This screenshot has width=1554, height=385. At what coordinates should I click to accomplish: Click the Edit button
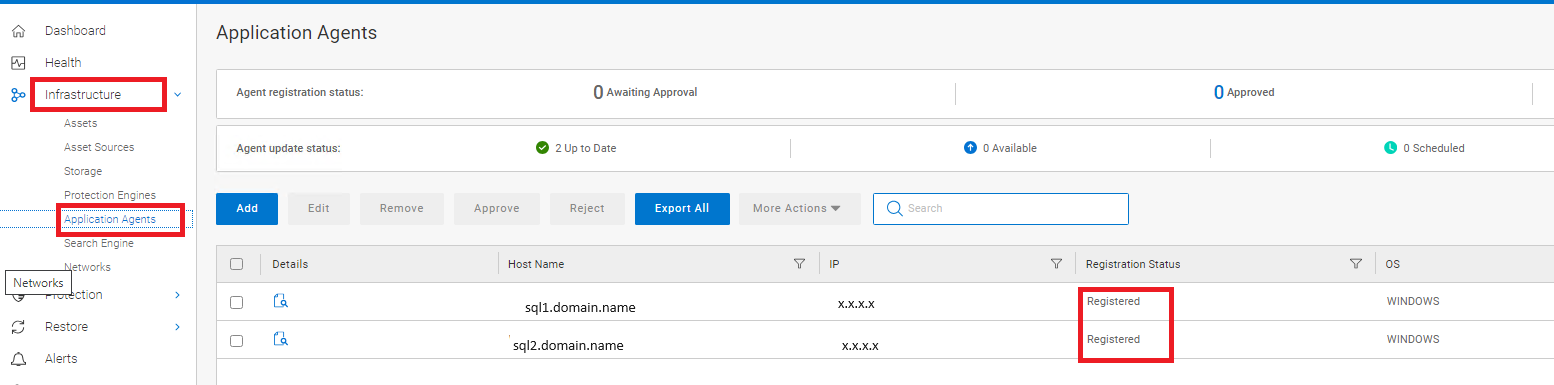319,209
